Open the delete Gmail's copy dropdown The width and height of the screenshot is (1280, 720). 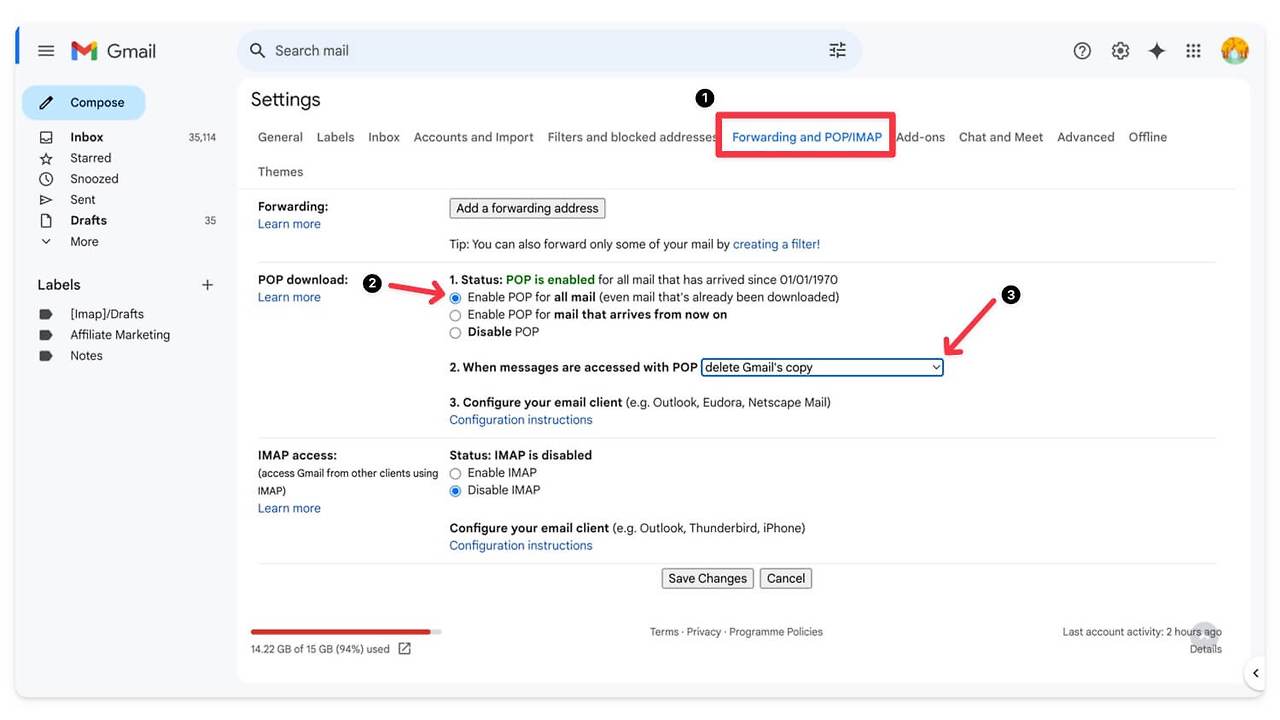point(822,367)
